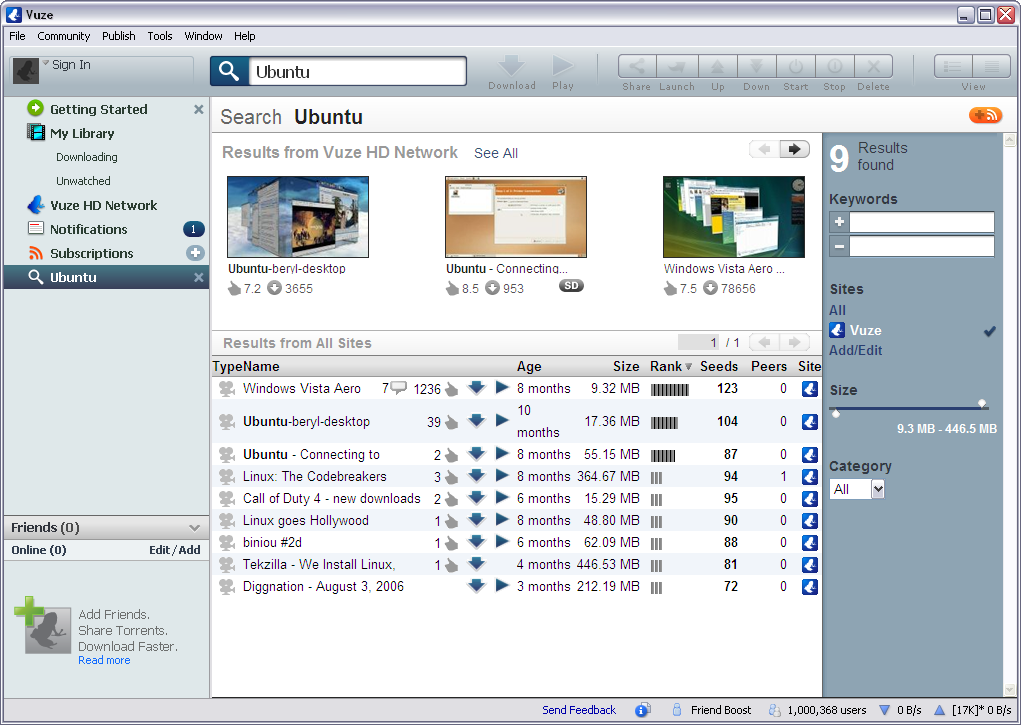Screen dimensions: 1021x725
Task: Click the include keyword plus field
Action: pyautogui.click(x=921, y=222)
